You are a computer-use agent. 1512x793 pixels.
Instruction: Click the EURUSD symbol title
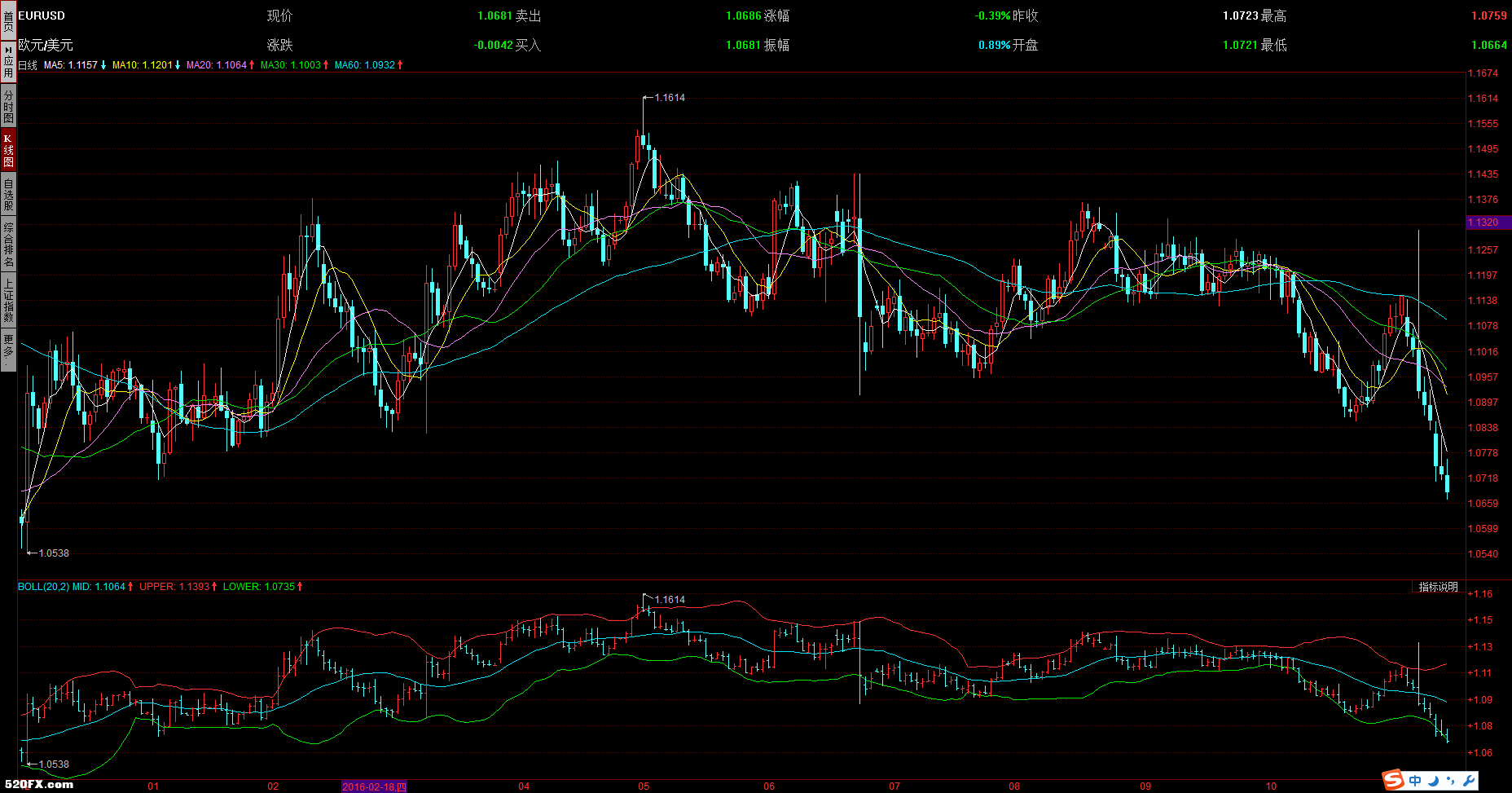point(42,15)
